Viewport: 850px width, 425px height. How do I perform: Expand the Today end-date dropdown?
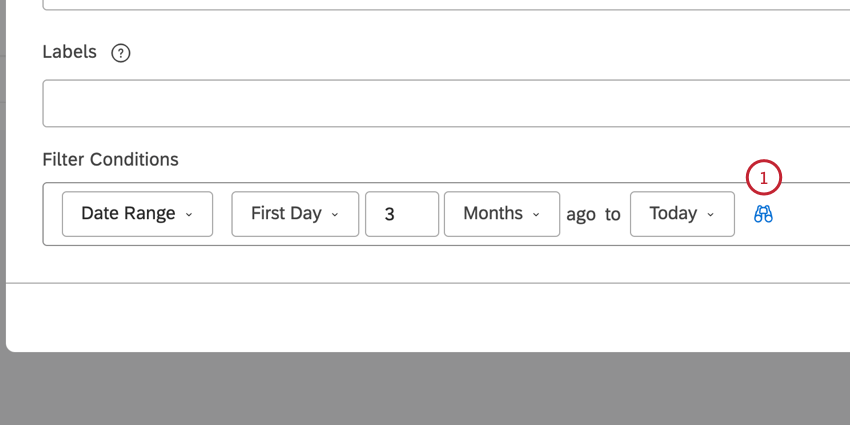tap(682, 214)
